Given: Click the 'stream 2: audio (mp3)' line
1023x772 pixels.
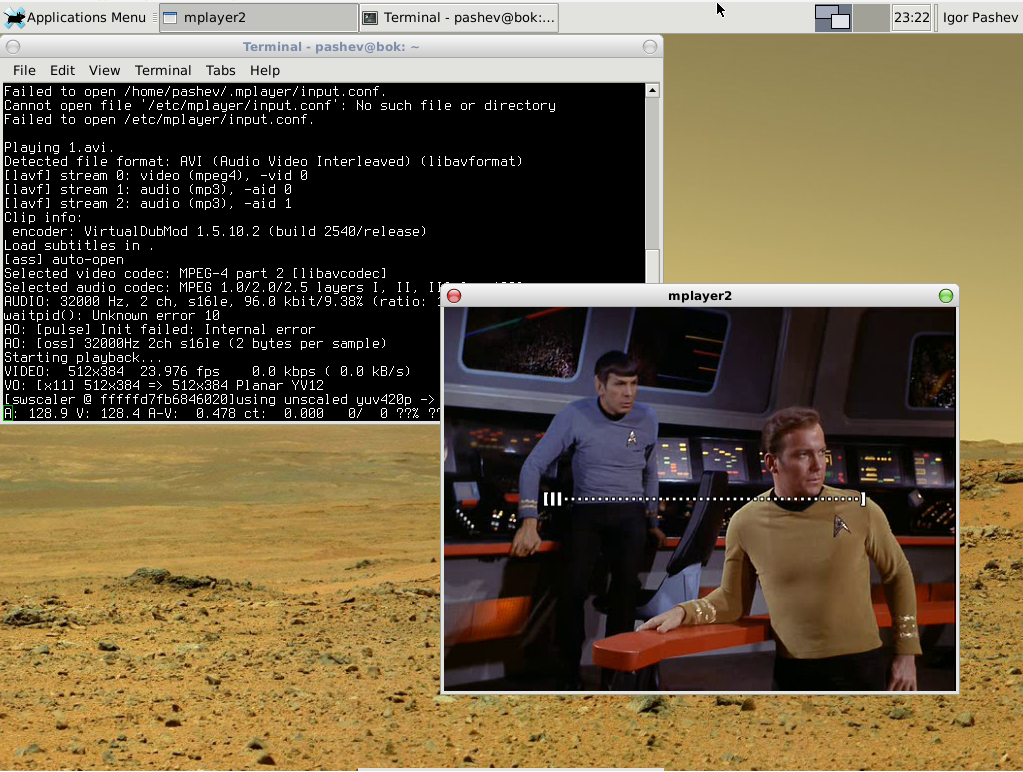Looking at the screenshot, I should (148, 204).
